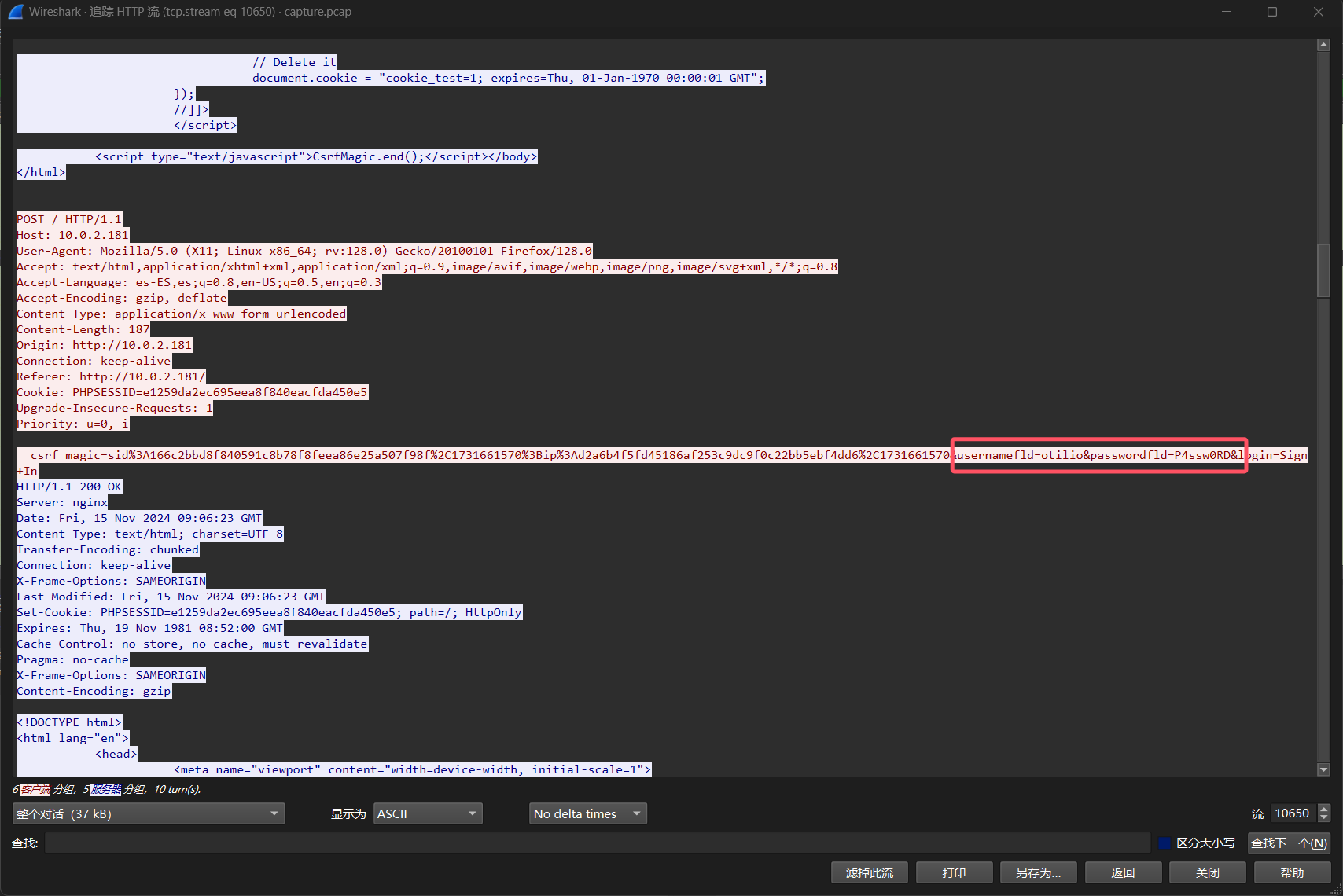
Task: Click the vertical scrollbar thumb
Action: [x=1324, y=271]
